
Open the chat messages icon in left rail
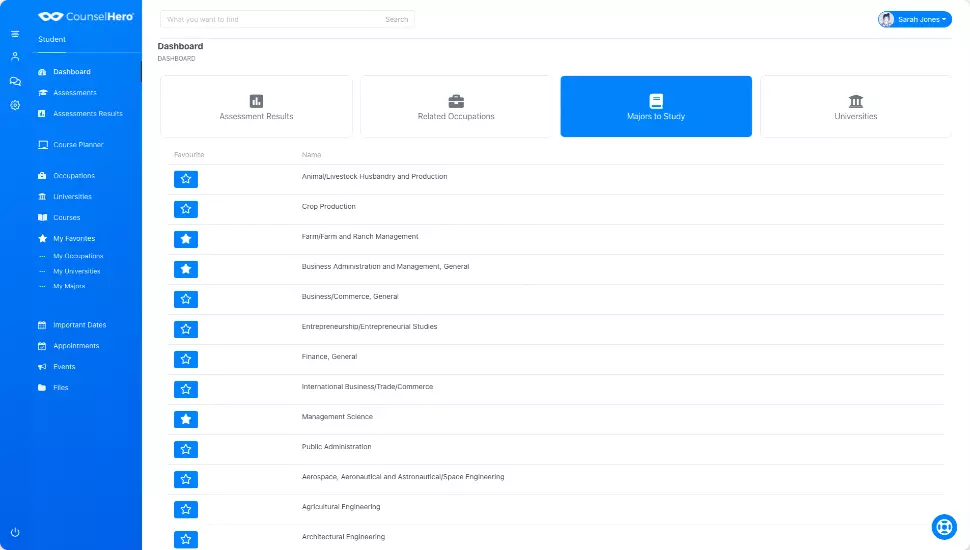click(x=15, y=81)
